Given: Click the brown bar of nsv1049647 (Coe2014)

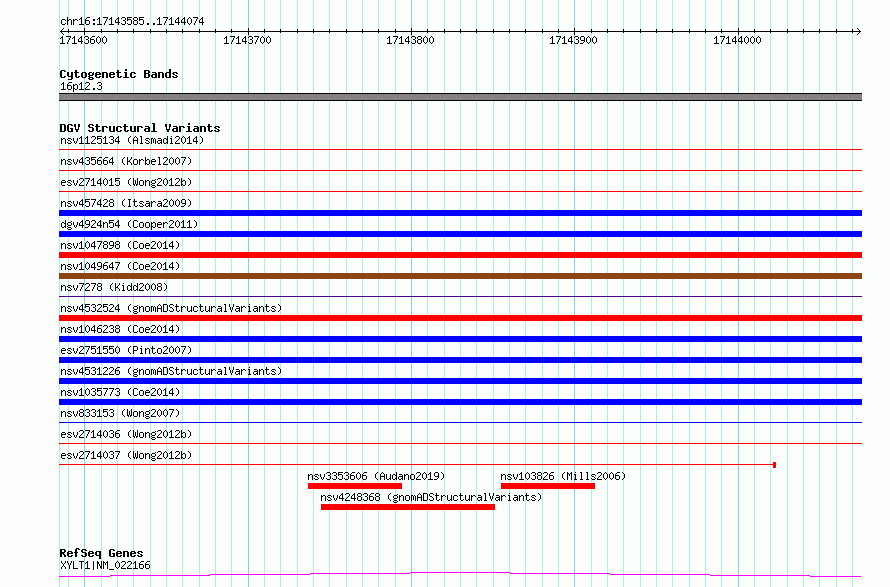Looking at the screenshot, I should tap(460, 276).
